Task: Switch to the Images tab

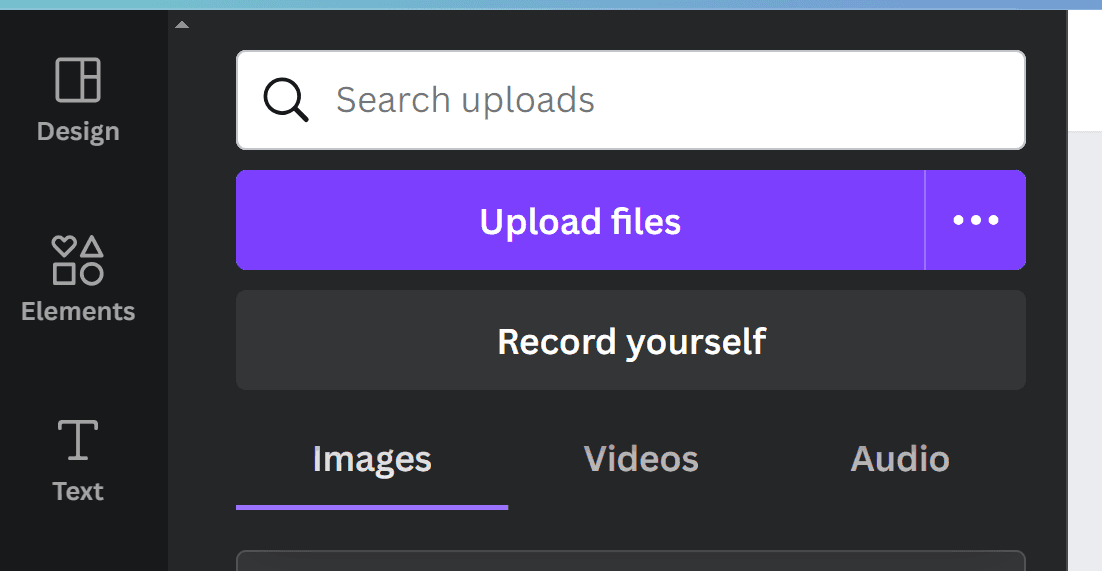Action: point(372,459)
